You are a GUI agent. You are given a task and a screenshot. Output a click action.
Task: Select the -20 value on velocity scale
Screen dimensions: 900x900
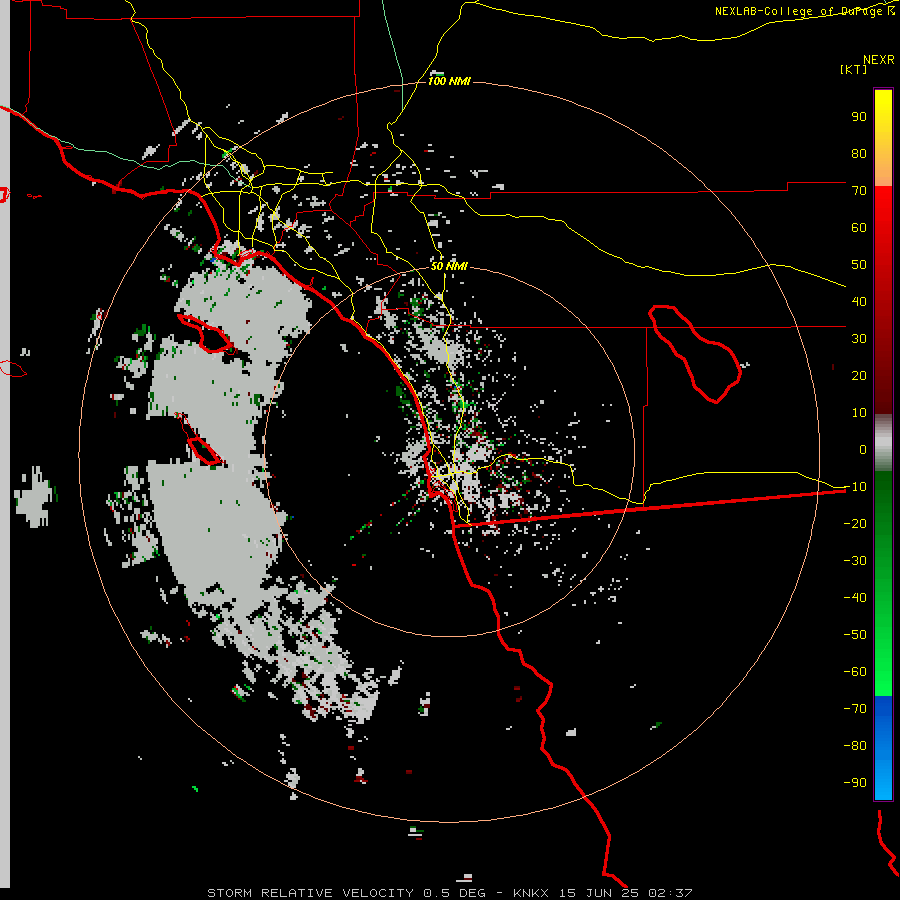tap(855, 524)
